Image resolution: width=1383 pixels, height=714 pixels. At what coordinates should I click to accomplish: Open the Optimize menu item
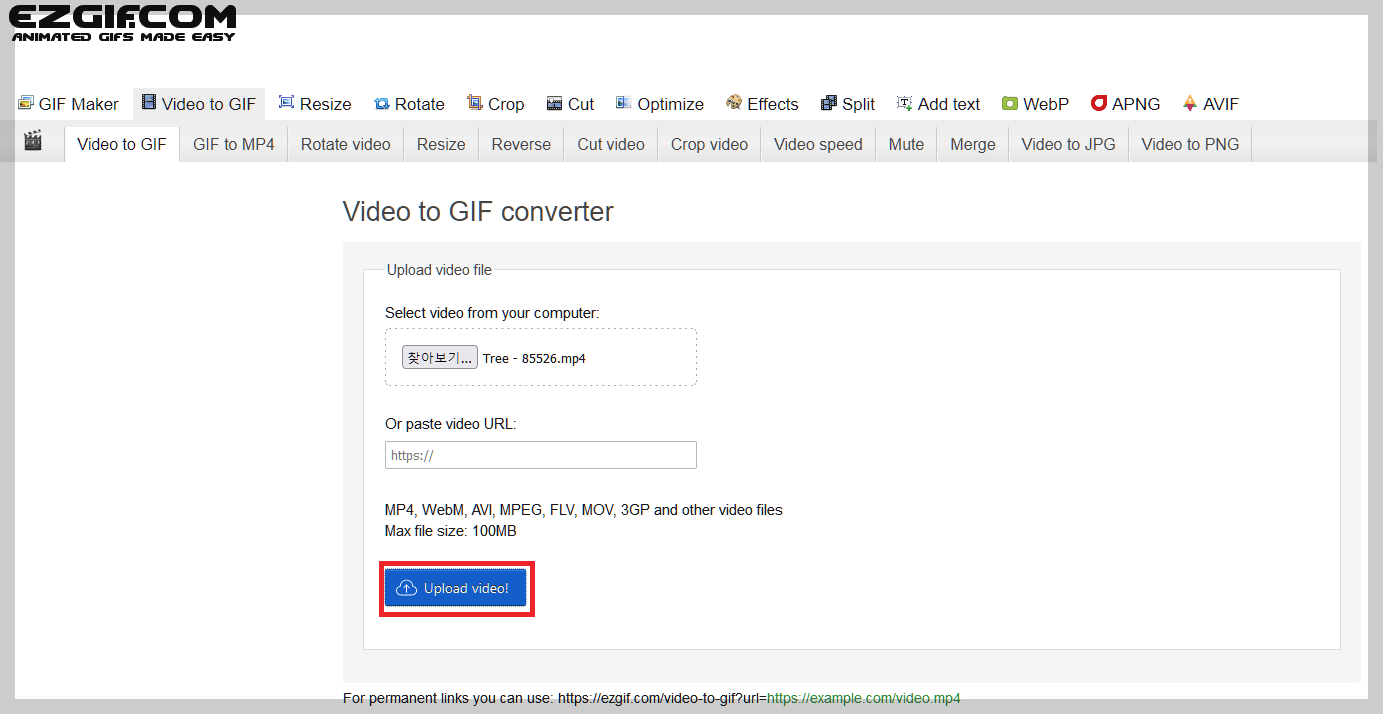click(x=660, y=104)
